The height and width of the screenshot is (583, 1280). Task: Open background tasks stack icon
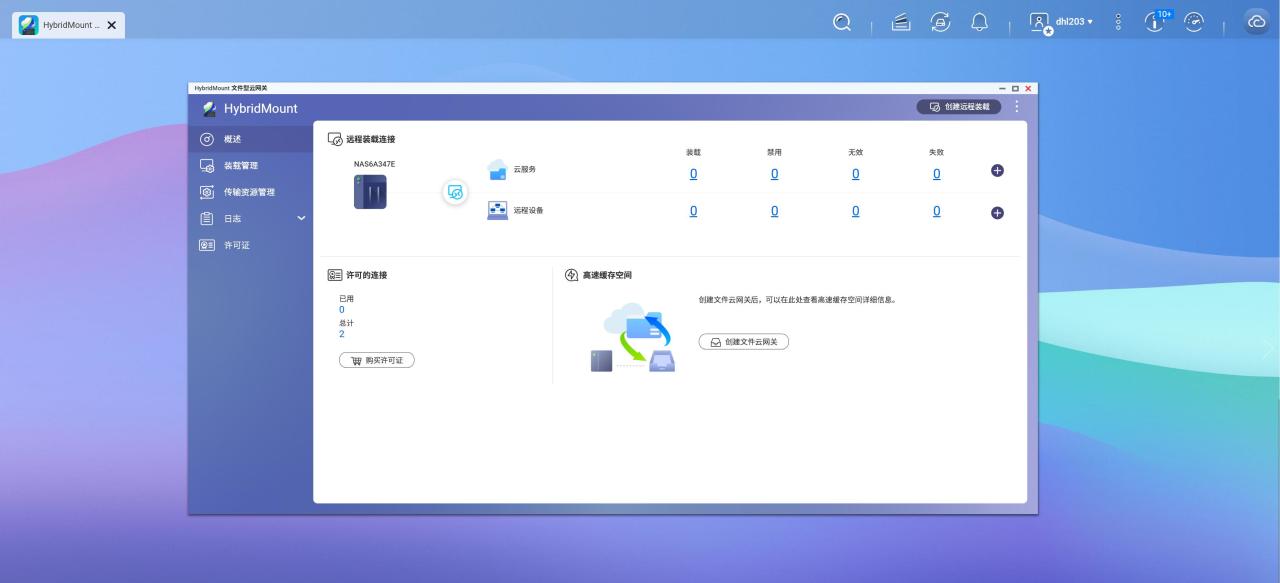[901, 21]
